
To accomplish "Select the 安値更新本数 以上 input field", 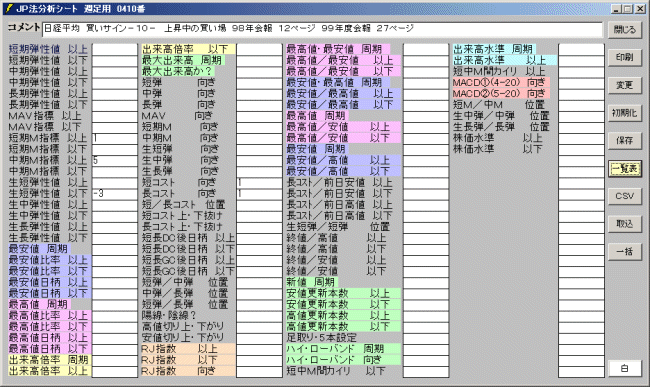I will point(426,293).
